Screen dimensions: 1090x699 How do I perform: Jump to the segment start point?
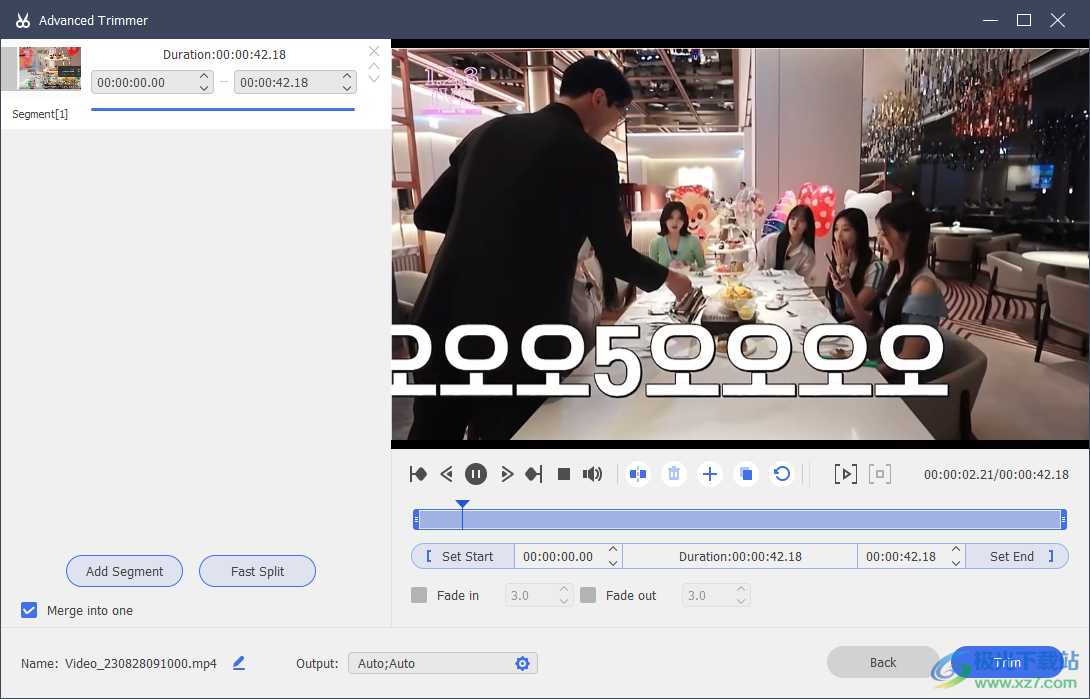[x=418, y=474]
